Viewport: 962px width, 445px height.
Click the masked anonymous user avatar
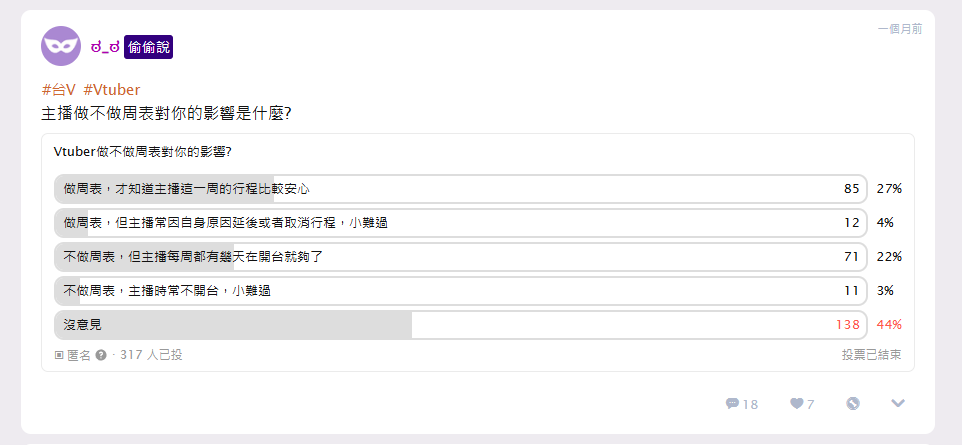[61, 46]
